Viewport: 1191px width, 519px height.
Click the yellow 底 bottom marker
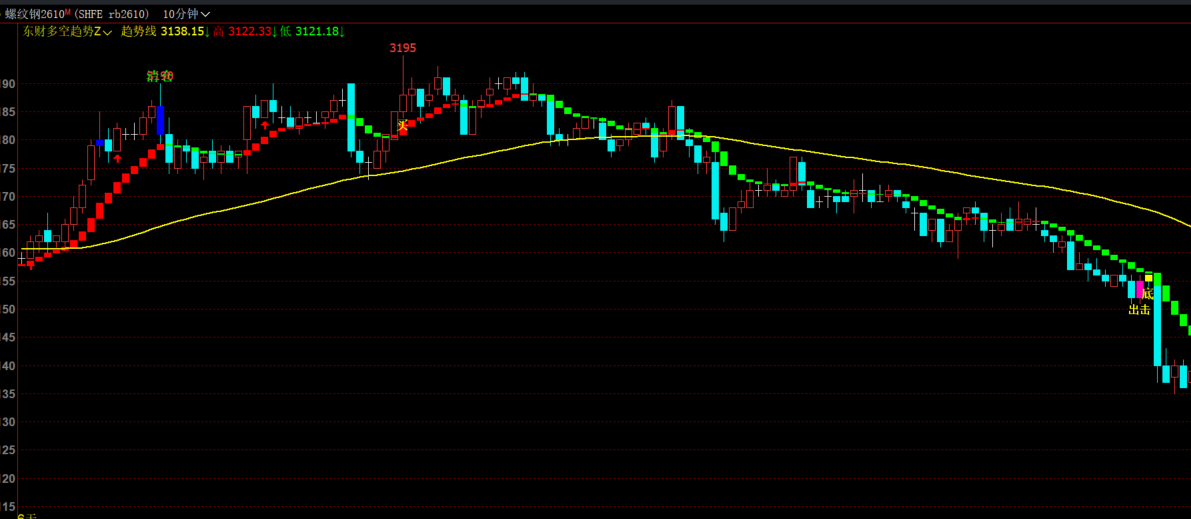click(1148, 293)
